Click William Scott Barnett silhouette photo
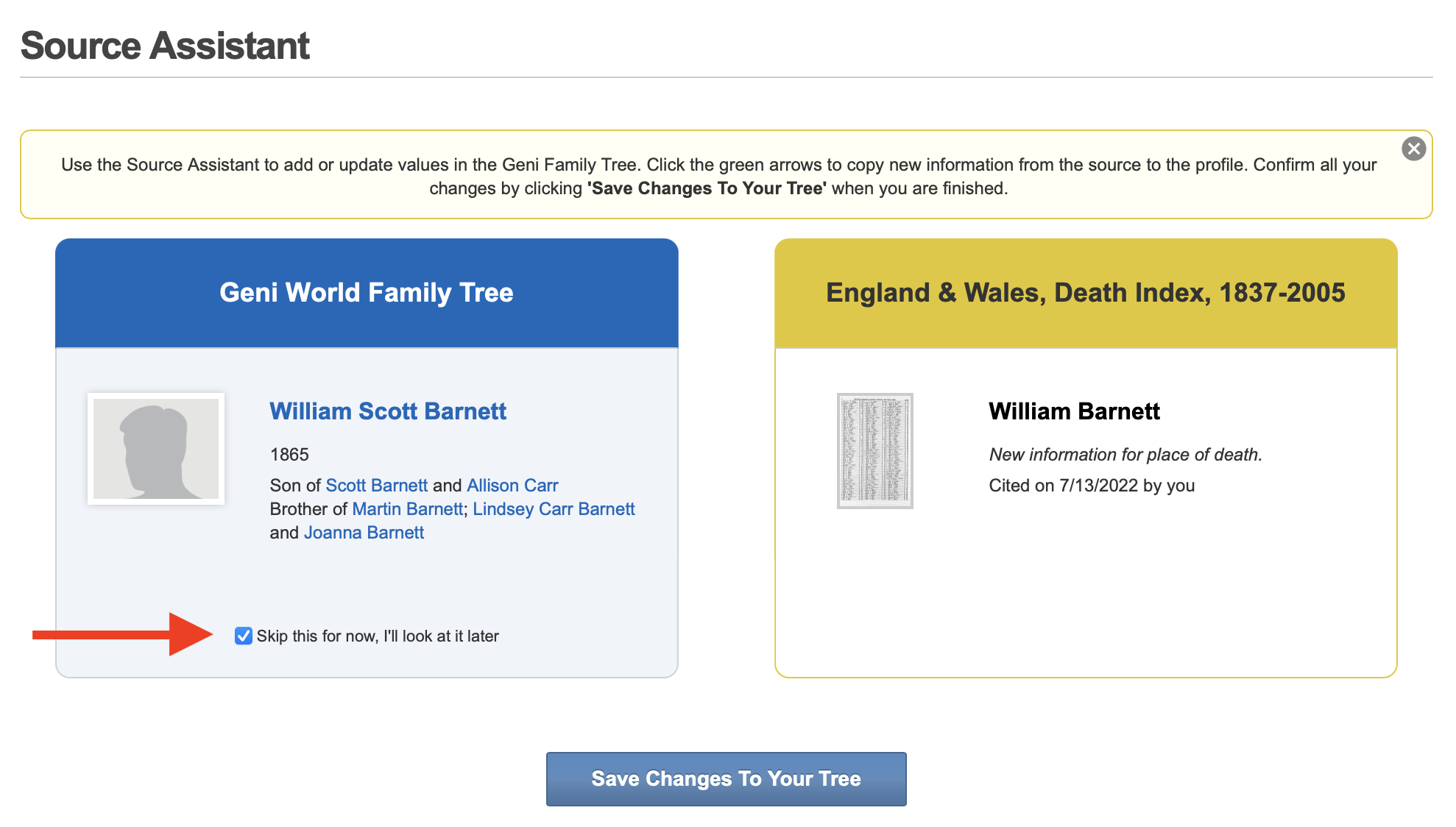 coord(156,449)
